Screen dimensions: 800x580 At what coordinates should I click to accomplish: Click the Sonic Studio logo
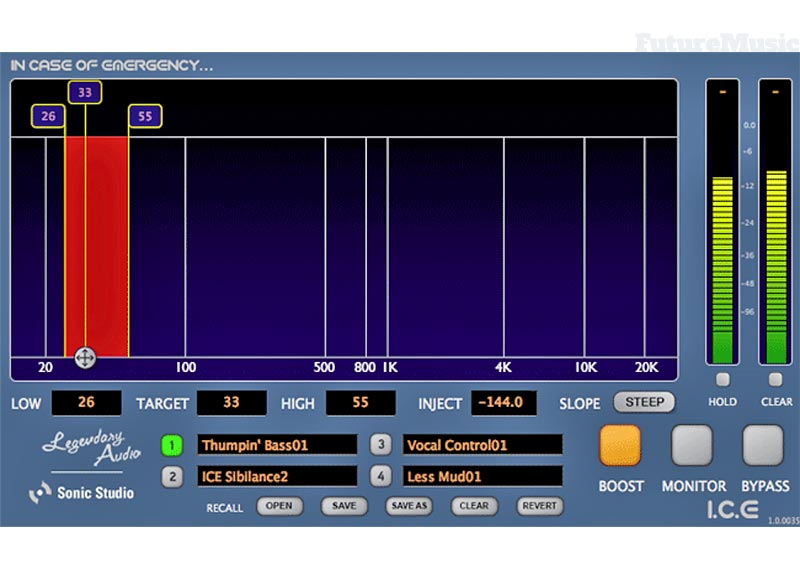coord(82,493)
